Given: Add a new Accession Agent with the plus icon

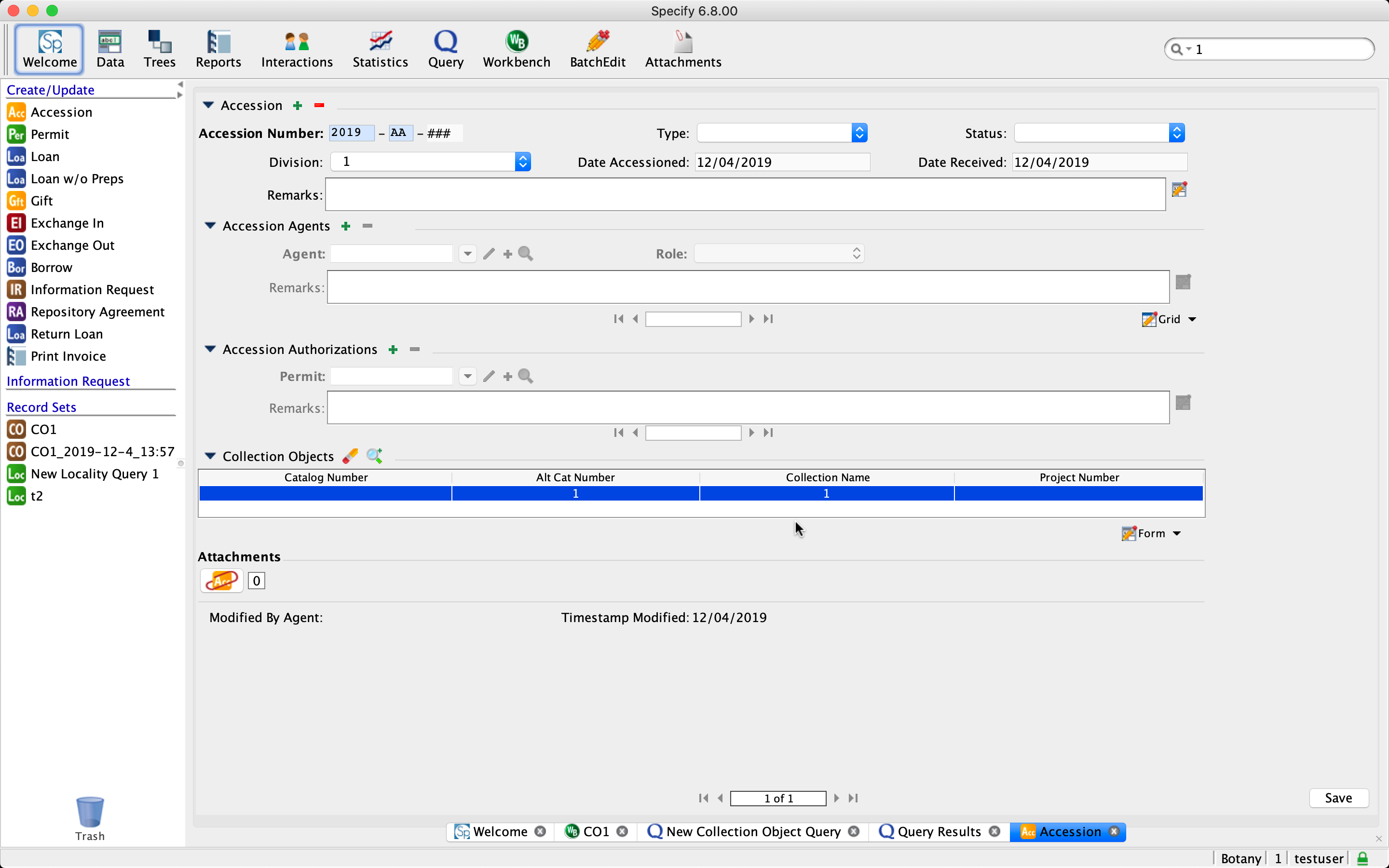Looking at the screenshot, I should (x=346, y=226).
